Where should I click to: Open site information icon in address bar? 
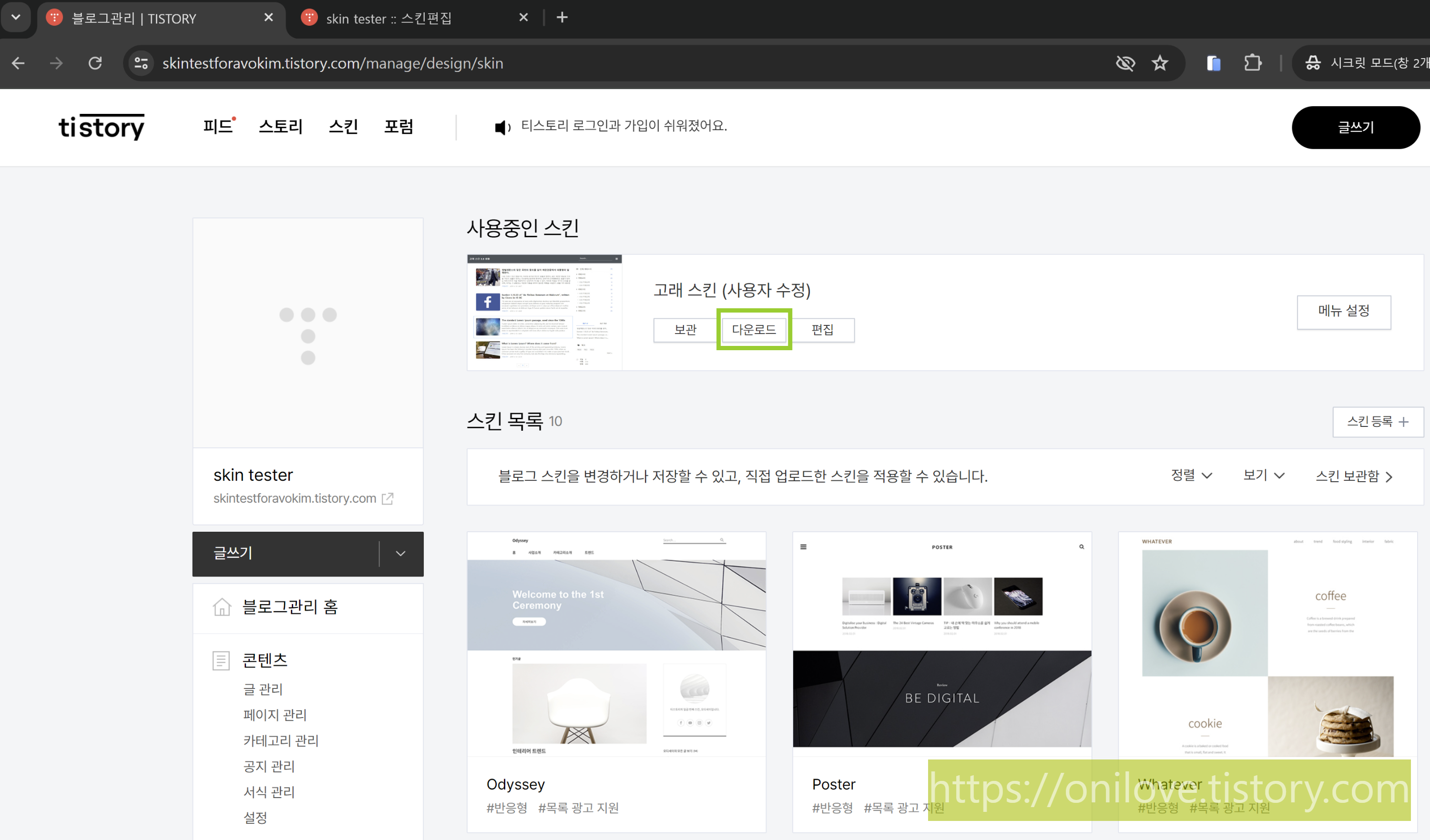point(141,63)
